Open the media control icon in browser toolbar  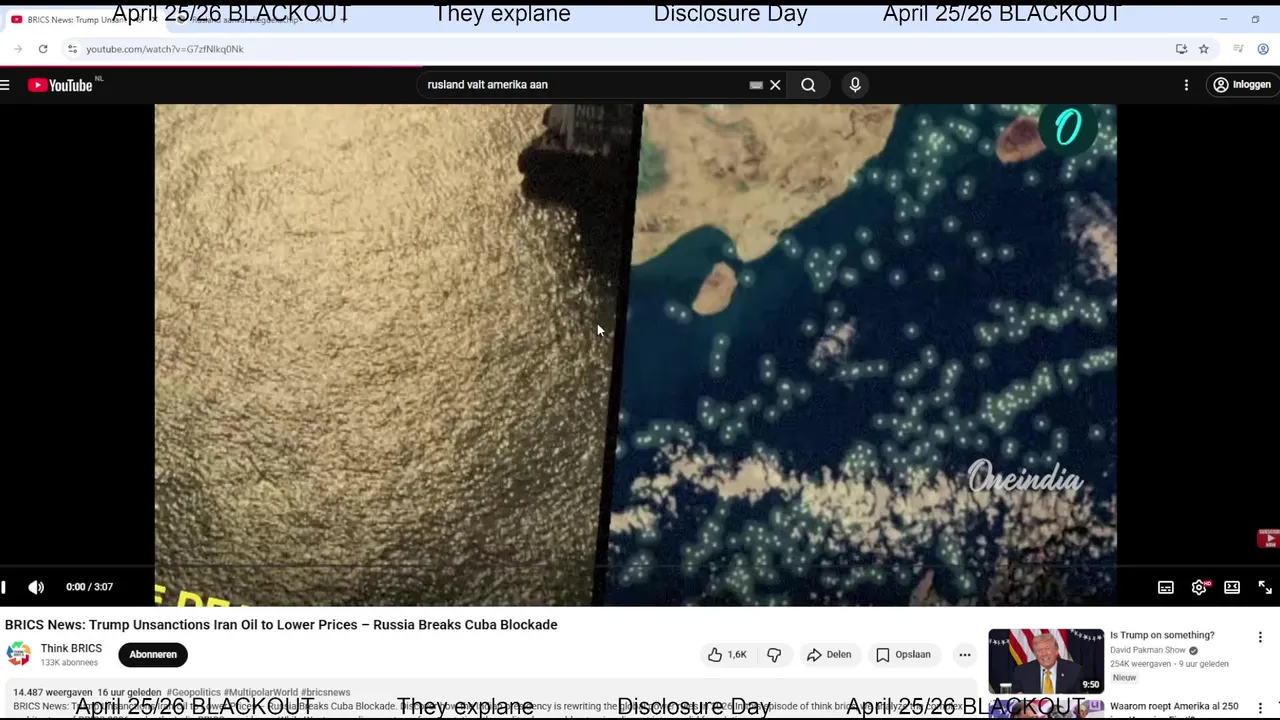click(x=1238, y=49)
